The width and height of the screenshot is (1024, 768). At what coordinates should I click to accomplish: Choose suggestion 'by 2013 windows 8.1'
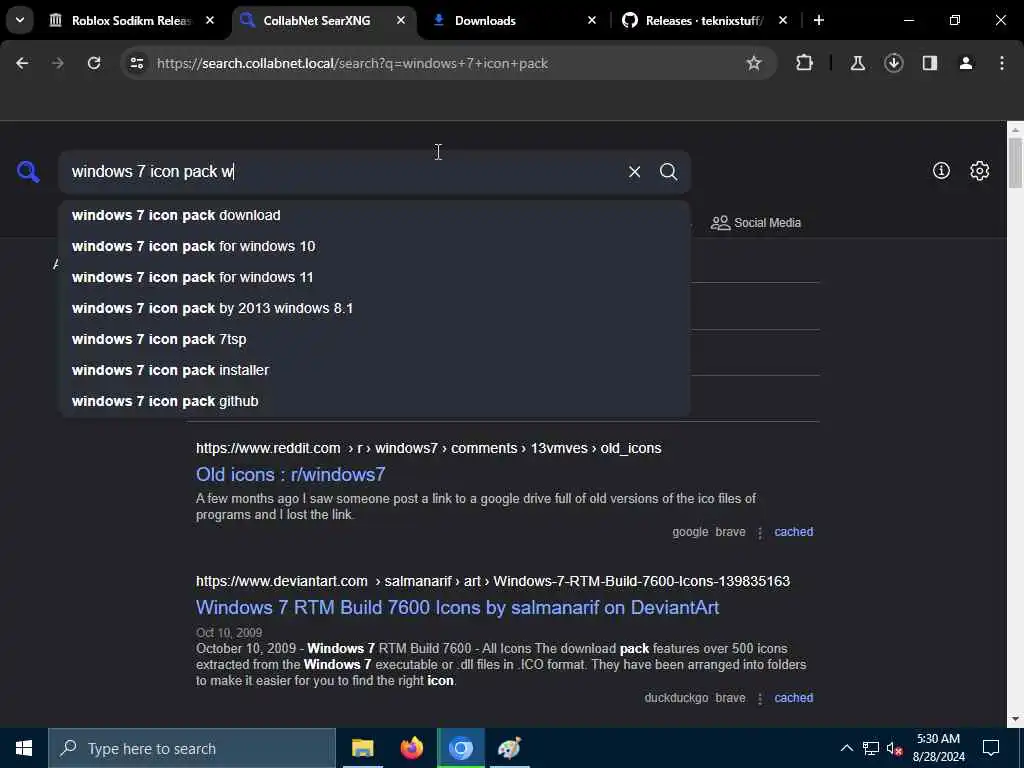(x=374, y=308)
